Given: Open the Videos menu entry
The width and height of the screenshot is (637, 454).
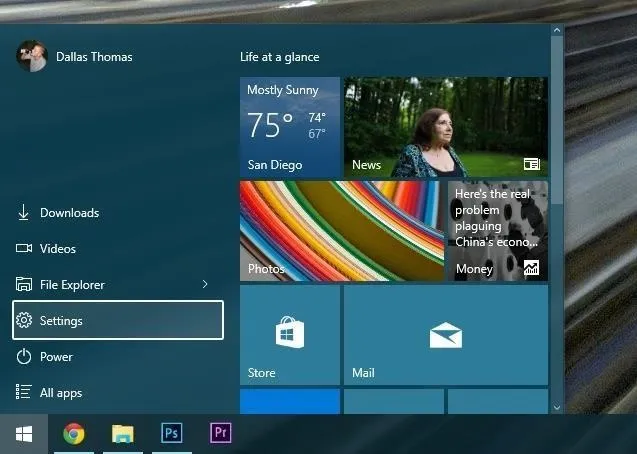Looking at the screenshot, I should click(118, 249).
